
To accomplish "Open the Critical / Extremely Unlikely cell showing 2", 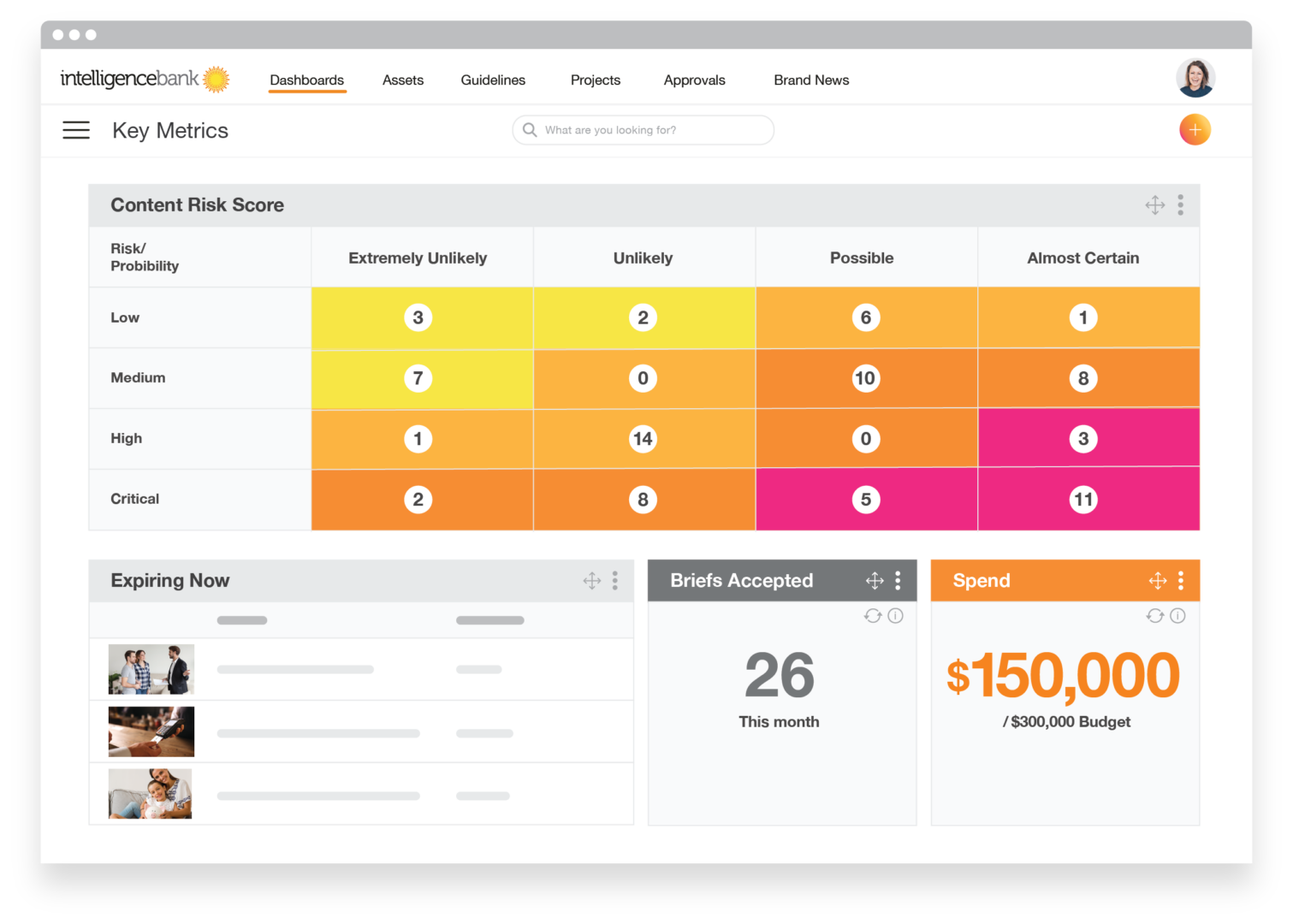I will [x=422, y=500].
